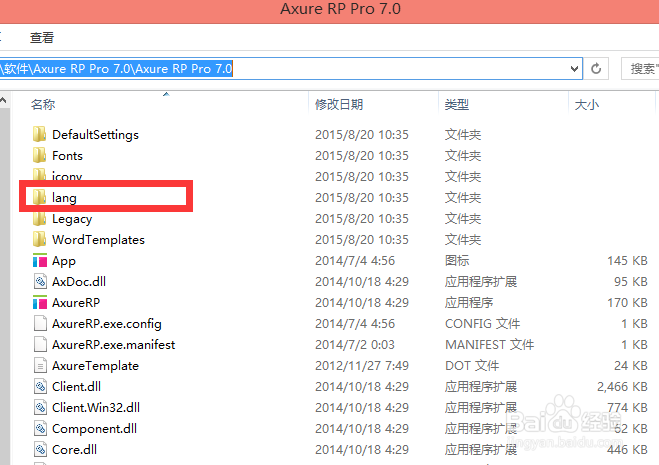Viewport: 659px width, 465px height.
Task: Click the 搜索 search box
Action: tap(640, 69)
